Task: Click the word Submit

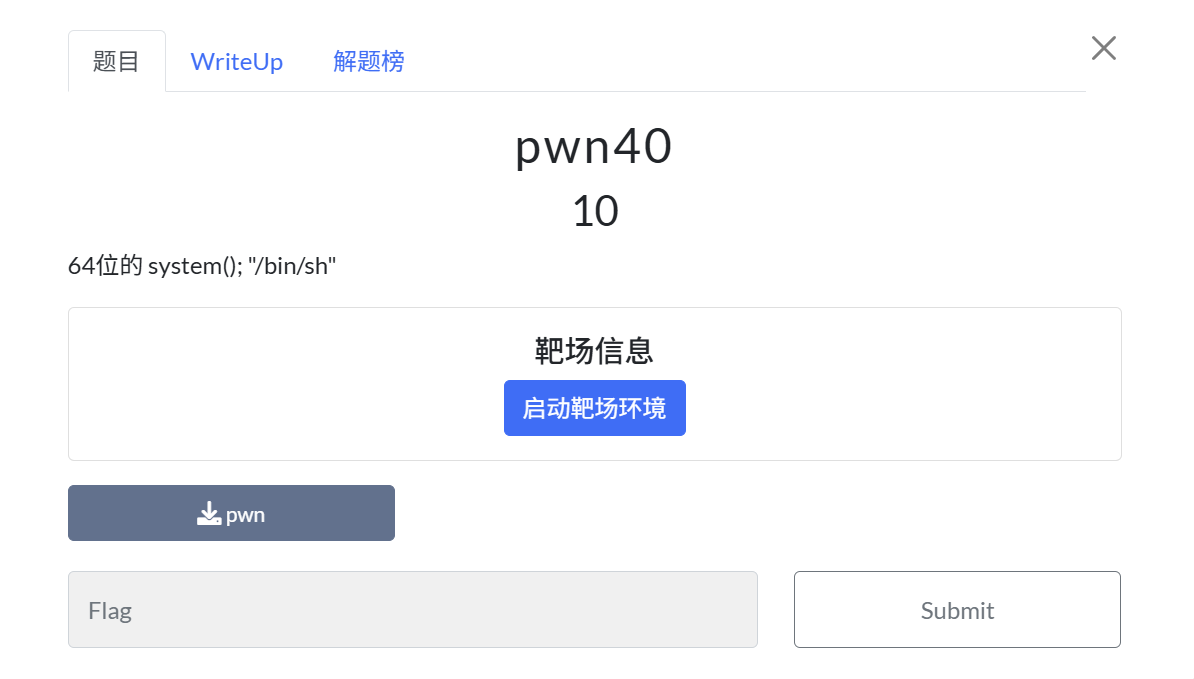Action: pos(957,610)
